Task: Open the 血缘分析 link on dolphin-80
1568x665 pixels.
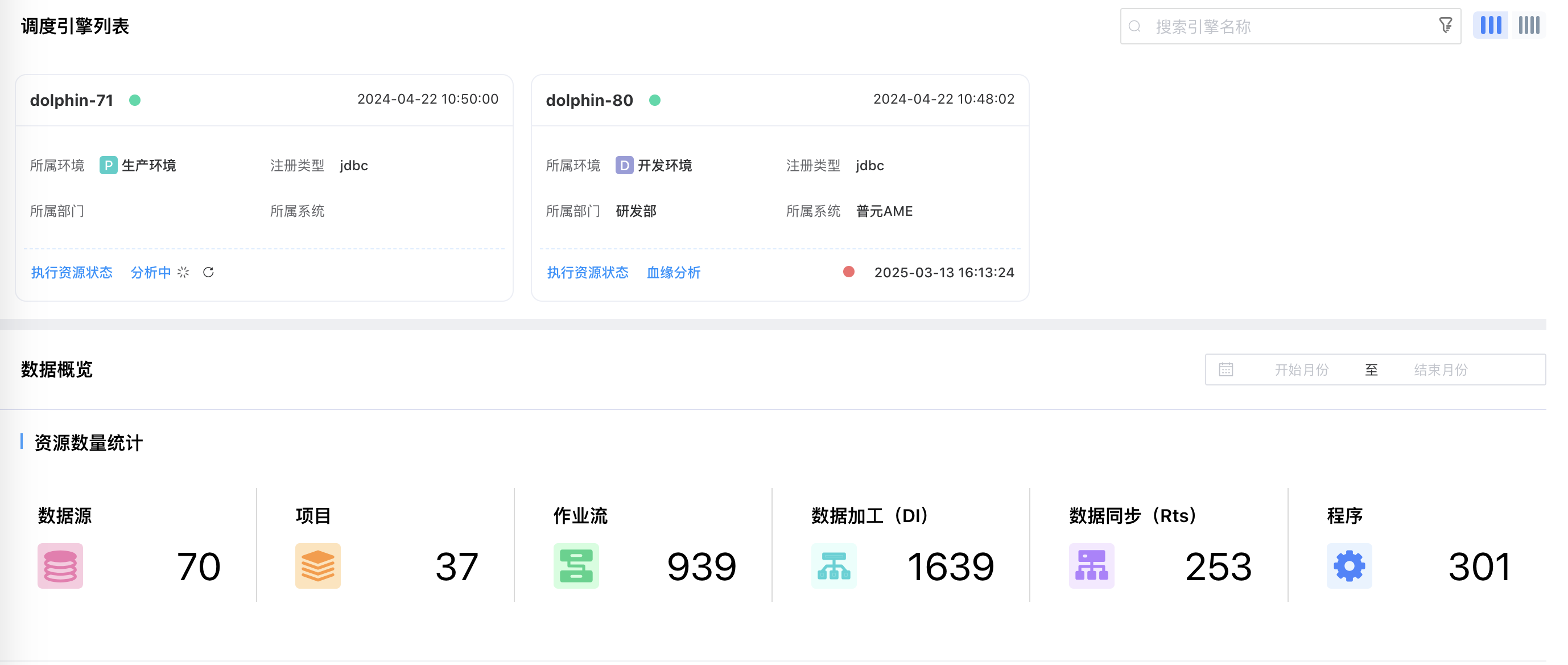Action: 673,272
